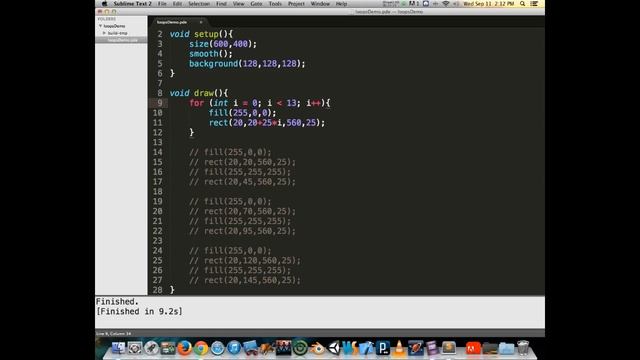
Task: Open the View menu
Action: pos(238,4)
